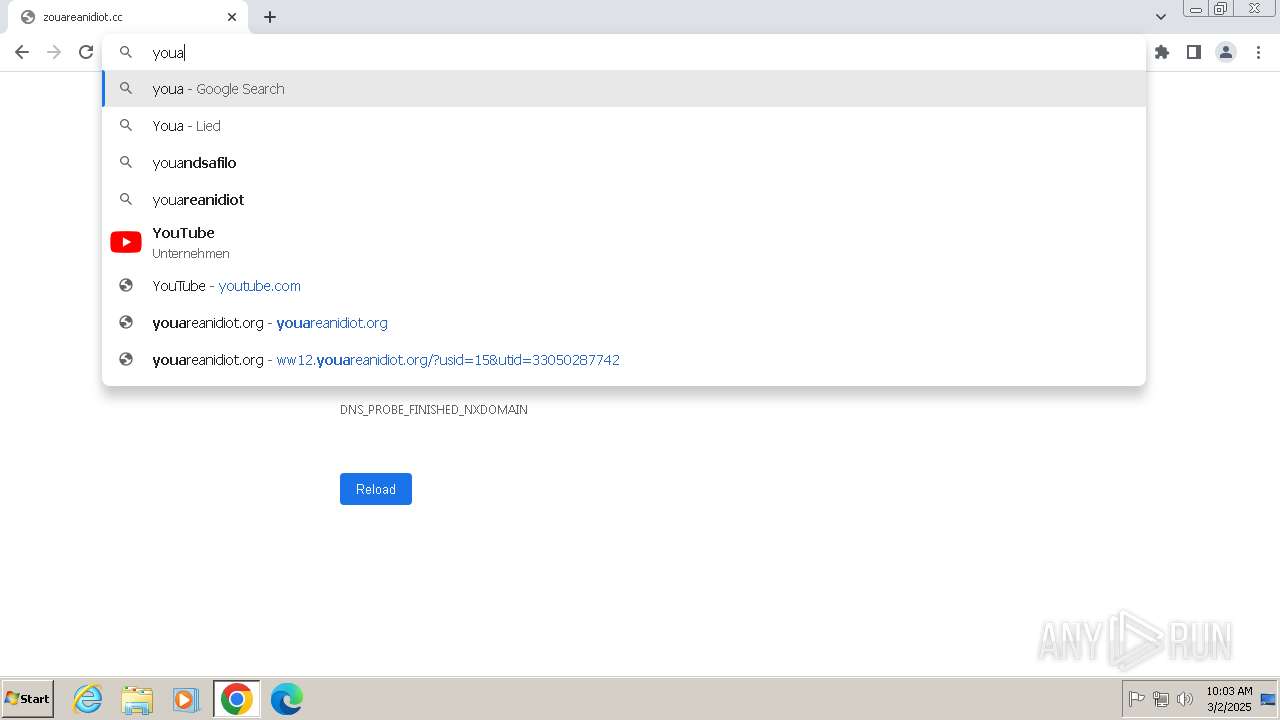Click the Chrome taskbar icon
Viewport: 1280px width, 720px height.
click(237, 699)
